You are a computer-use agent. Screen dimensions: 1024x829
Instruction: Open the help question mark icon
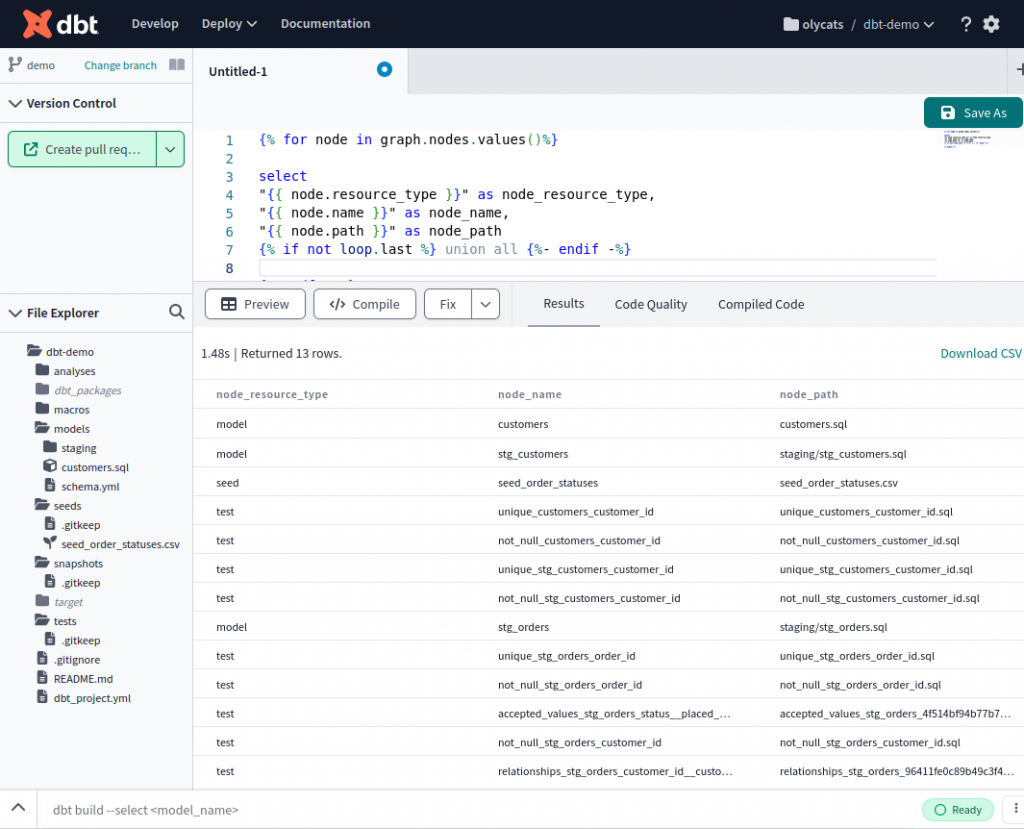(966, 24)
